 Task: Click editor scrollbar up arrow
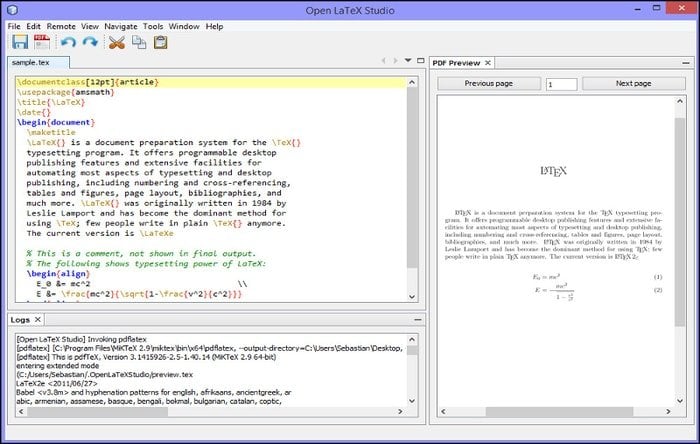click(x=412, y=83)
